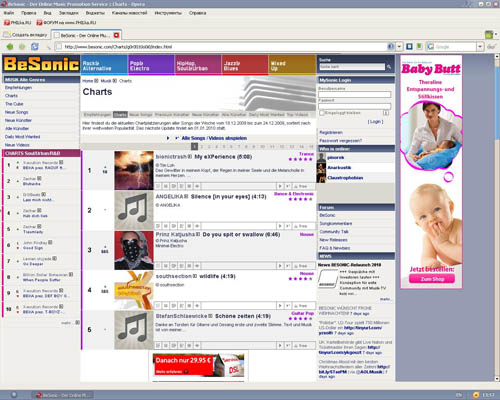Click the help icon beside Eingeloggt bleiben
The width and height of the screenshot is (500, 400).
(x=385, y=113)
